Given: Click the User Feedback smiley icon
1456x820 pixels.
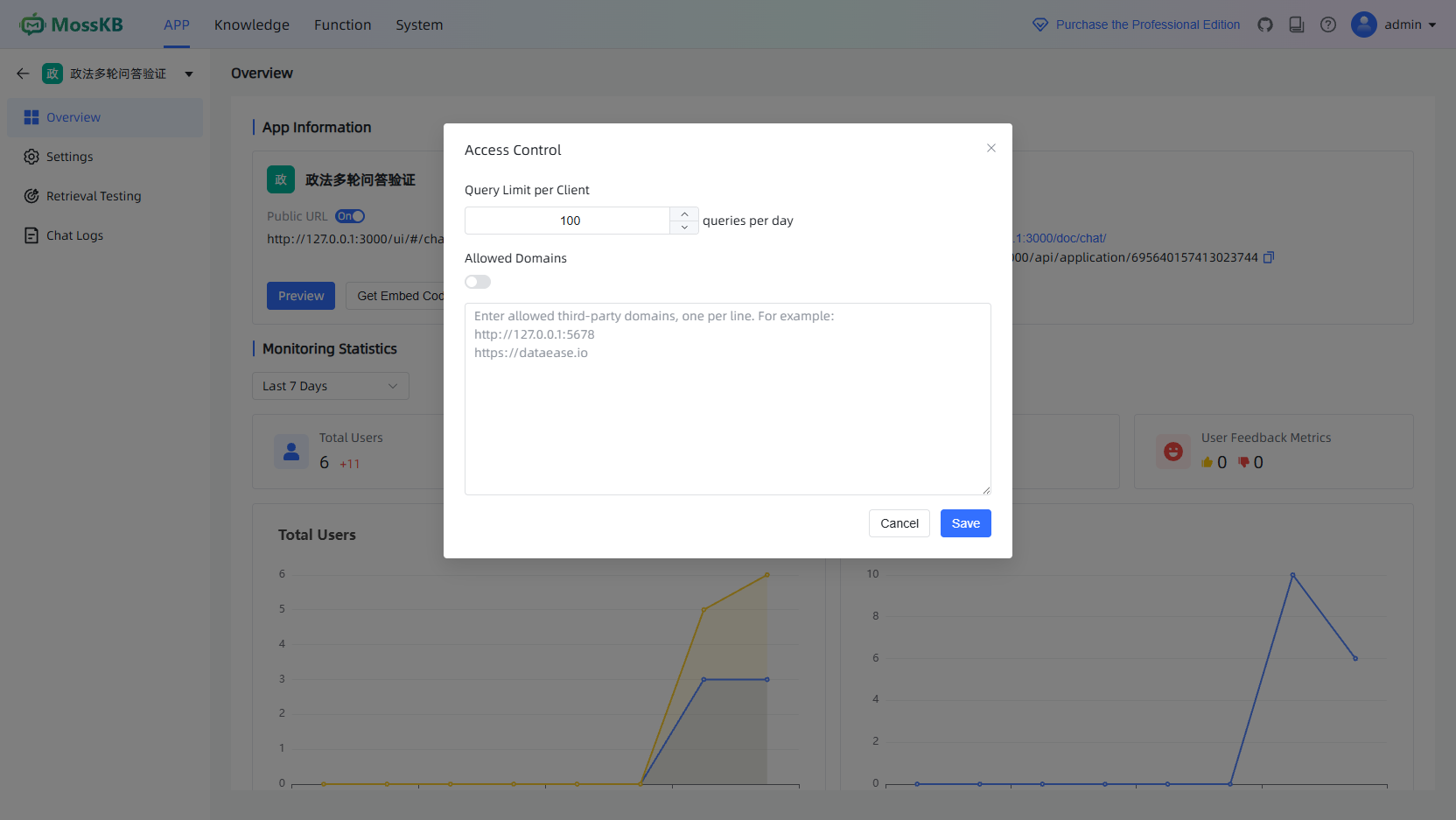Looking at the screenshot, I should (x=1173, y=452).
